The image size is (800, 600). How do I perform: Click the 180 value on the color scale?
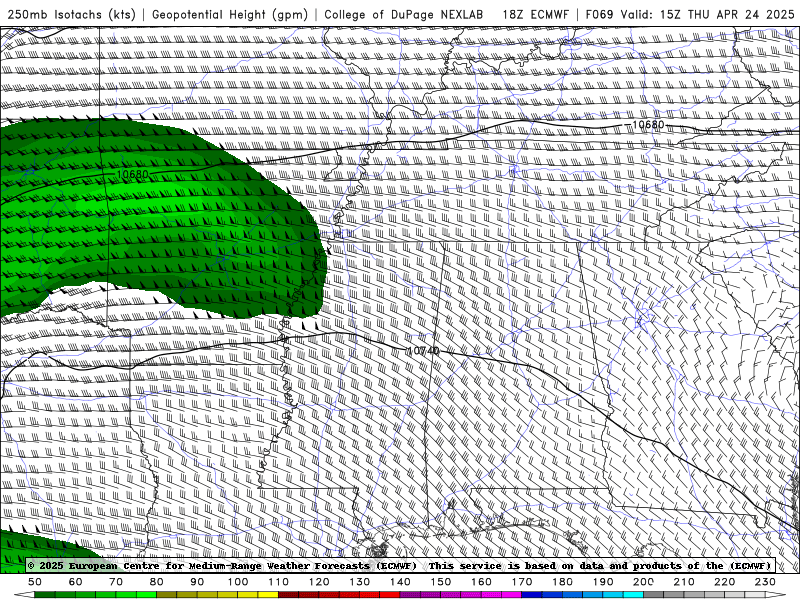click(x=562, y=582)
